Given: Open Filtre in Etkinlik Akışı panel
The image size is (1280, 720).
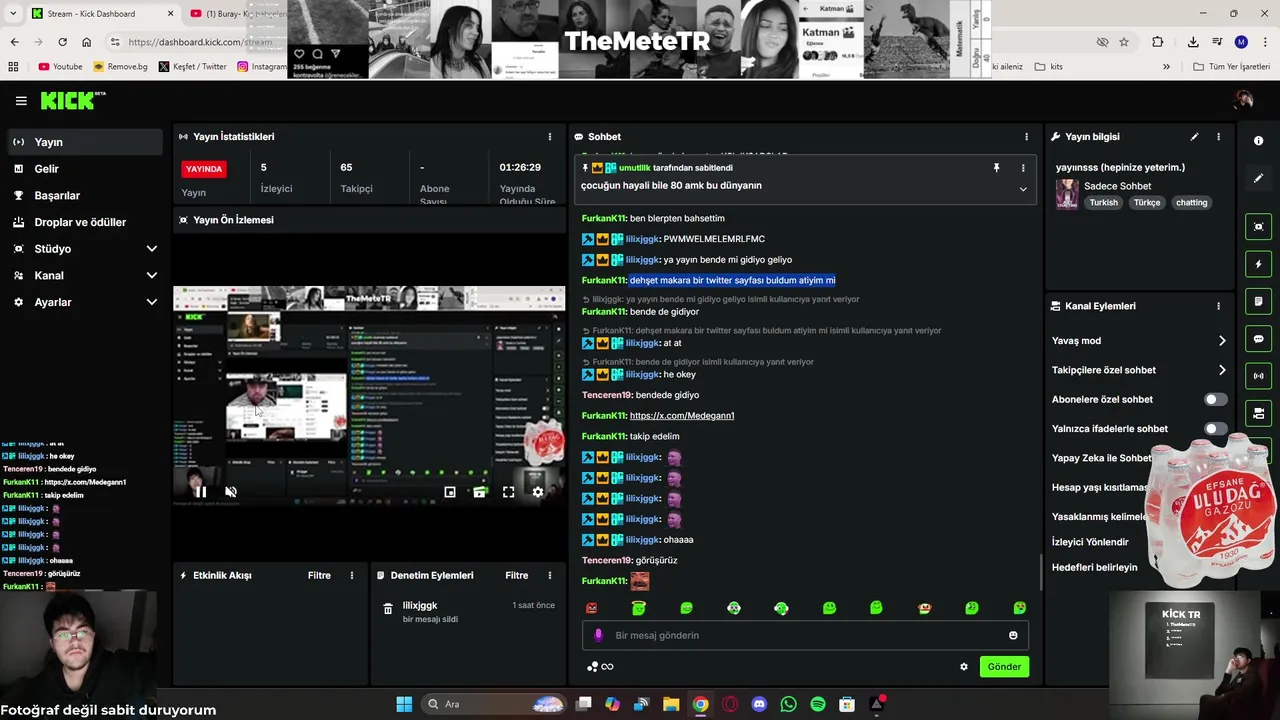Looking at the screenshot, I should [319, 576].
